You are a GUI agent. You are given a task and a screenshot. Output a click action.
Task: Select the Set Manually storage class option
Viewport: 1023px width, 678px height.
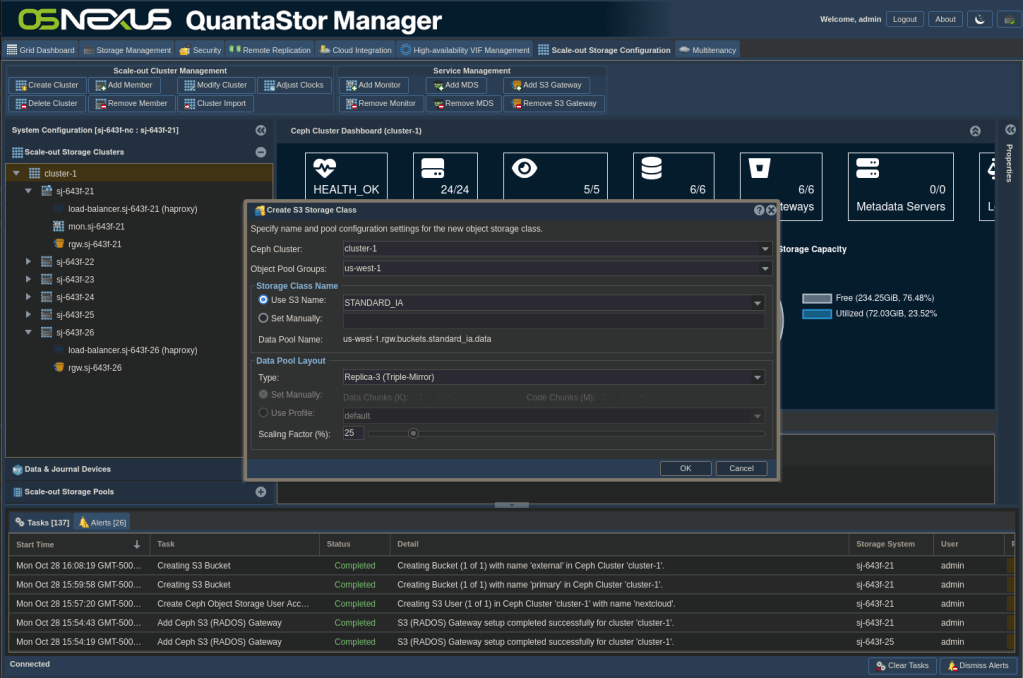(264, 319)
